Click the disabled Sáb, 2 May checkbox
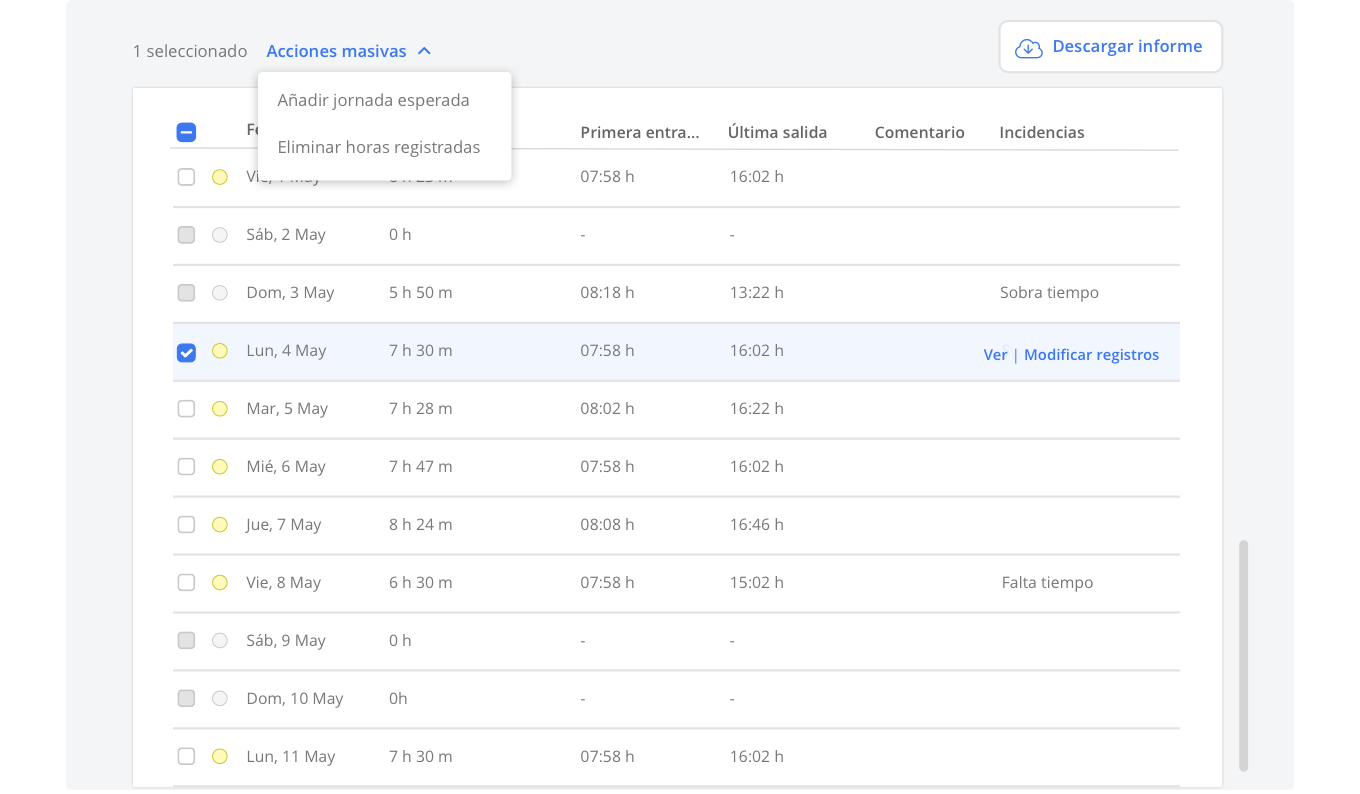The width and height of the screenshot is (1360, 794). pyautogui.click(x=186, y=235)
